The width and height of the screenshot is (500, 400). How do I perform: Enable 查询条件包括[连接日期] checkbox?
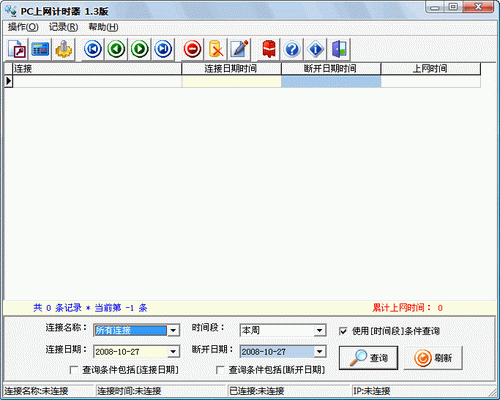[74, 370]
